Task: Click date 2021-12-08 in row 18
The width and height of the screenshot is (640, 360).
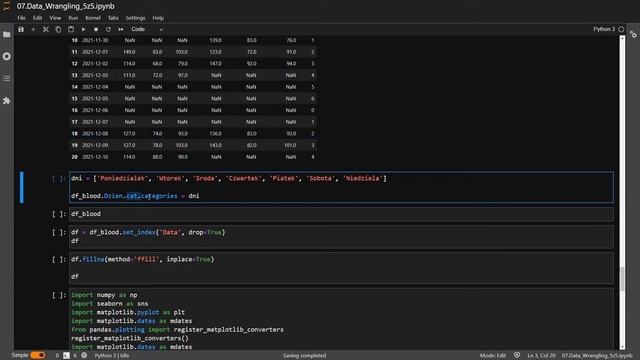Action: coord(95,133)
